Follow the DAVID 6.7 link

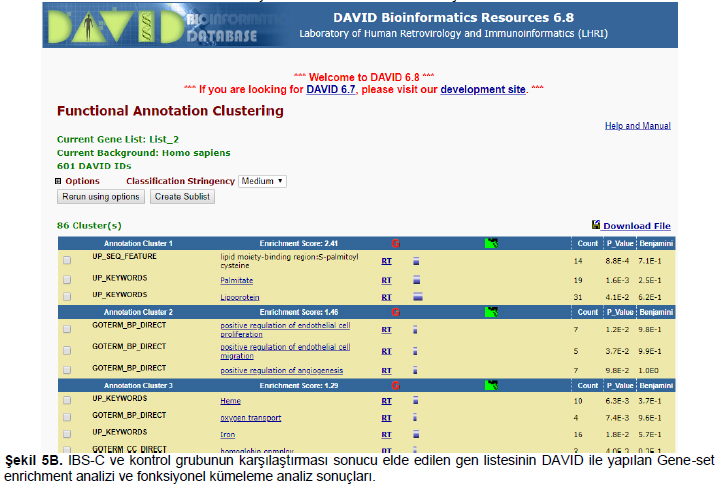pyautogui.click(x=331, y=90)
